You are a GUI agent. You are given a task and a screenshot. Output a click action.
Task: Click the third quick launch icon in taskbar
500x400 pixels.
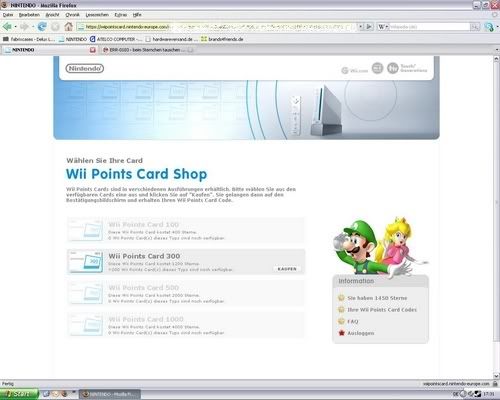pos(65,394)
